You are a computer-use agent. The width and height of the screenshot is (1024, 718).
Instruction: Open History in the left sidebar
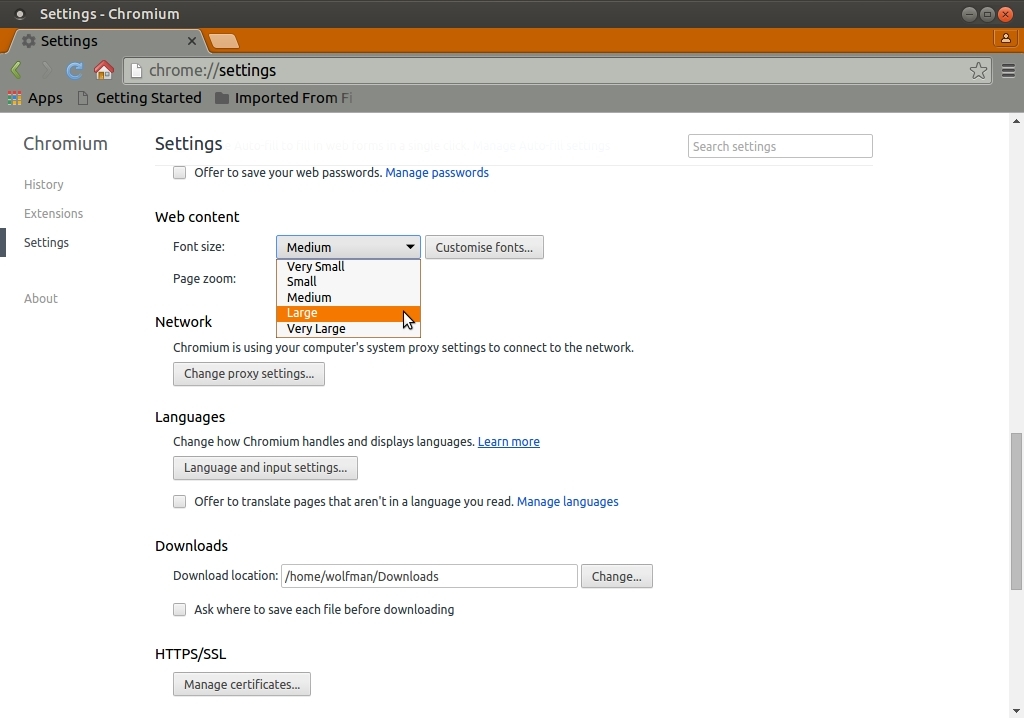(x=44, y=185)
